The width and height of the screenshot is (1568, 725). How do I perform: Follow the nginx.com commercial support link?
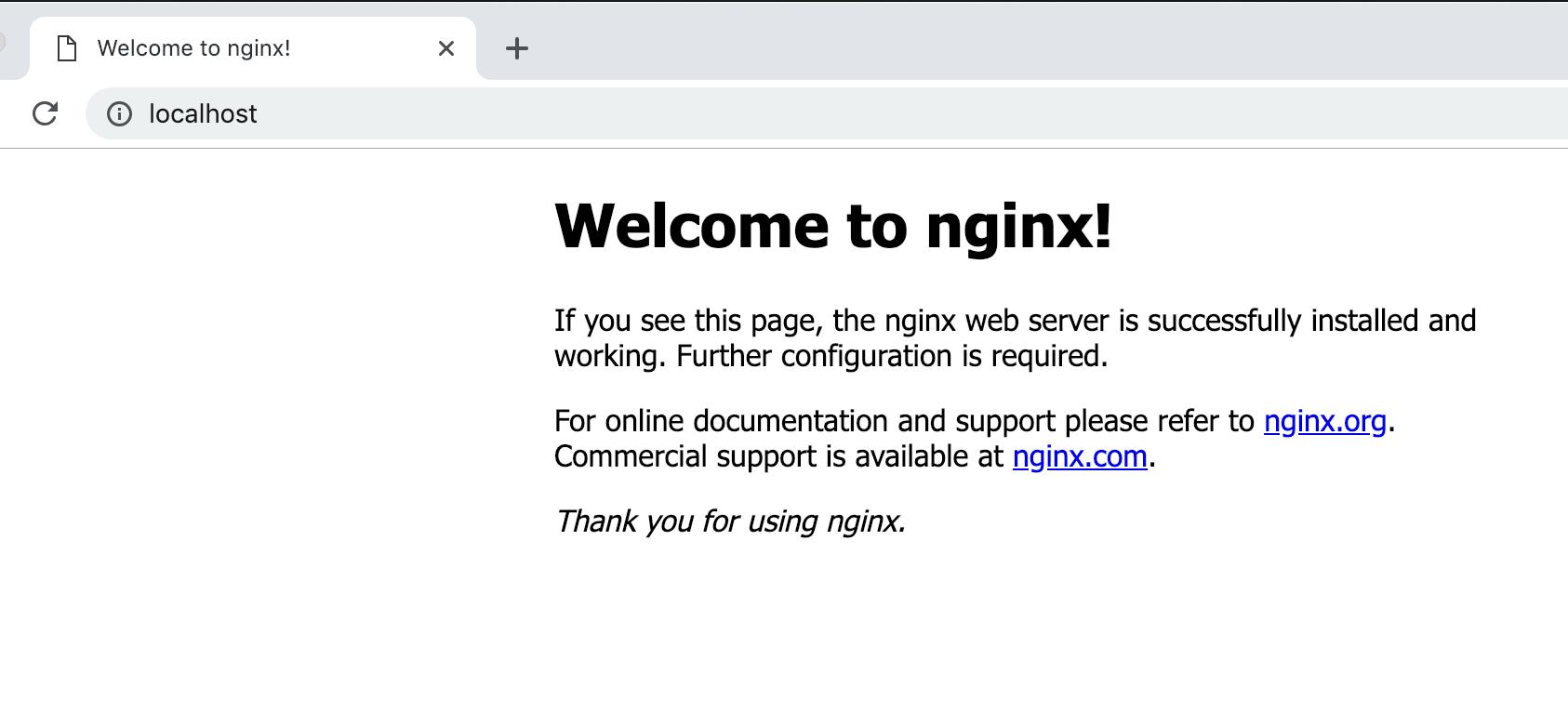pos(1079,456)
